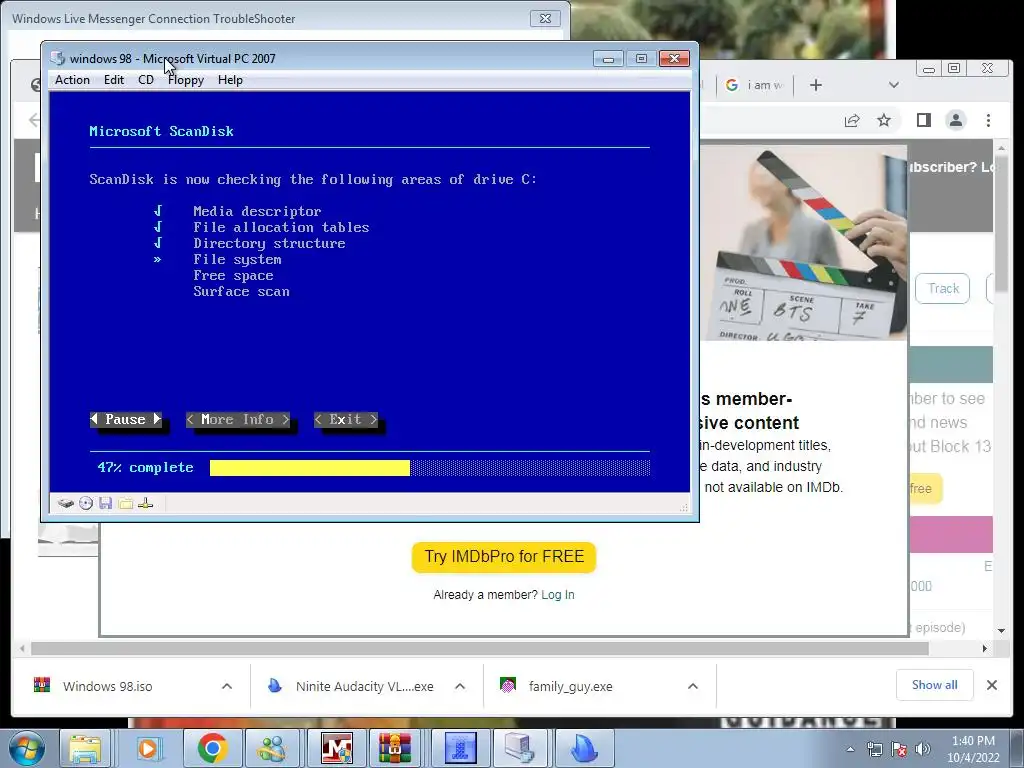Click 'Try IMDbPro for FREE' button
Viewport: 1024px width, 768px height.
coord(504,557)
